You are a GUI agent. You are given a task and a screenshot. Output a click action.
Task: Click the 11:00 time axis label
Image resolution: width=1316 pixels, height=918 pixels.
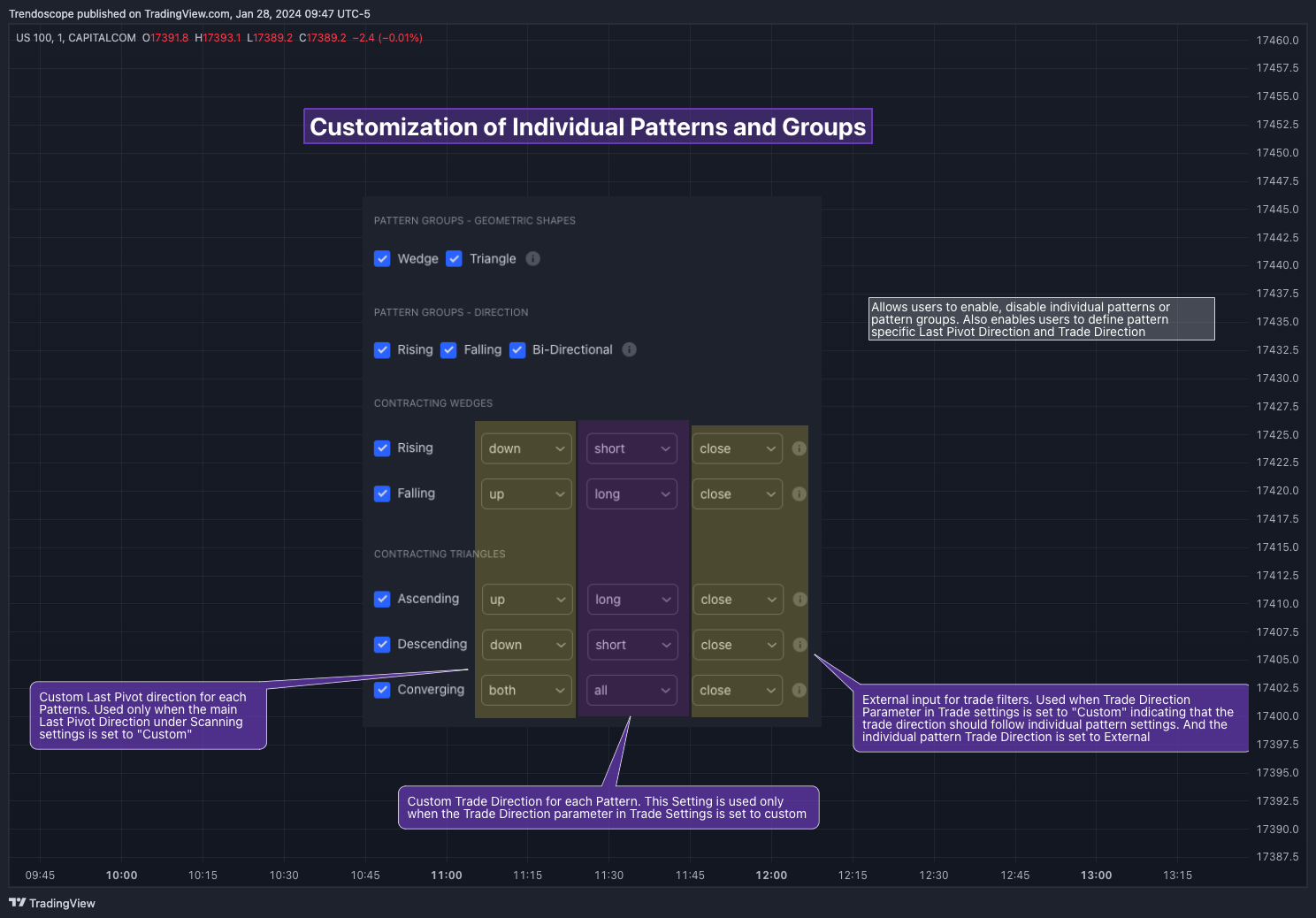point(447,876)
